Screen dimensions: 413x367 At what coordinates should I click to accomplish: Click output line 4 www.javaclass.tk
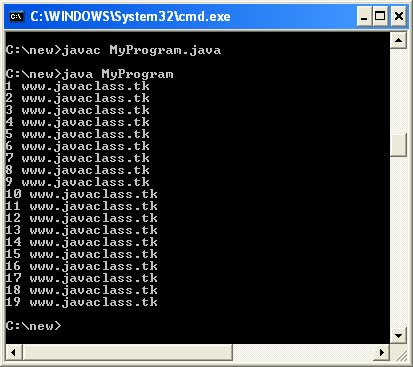click(x=78, y=122)
